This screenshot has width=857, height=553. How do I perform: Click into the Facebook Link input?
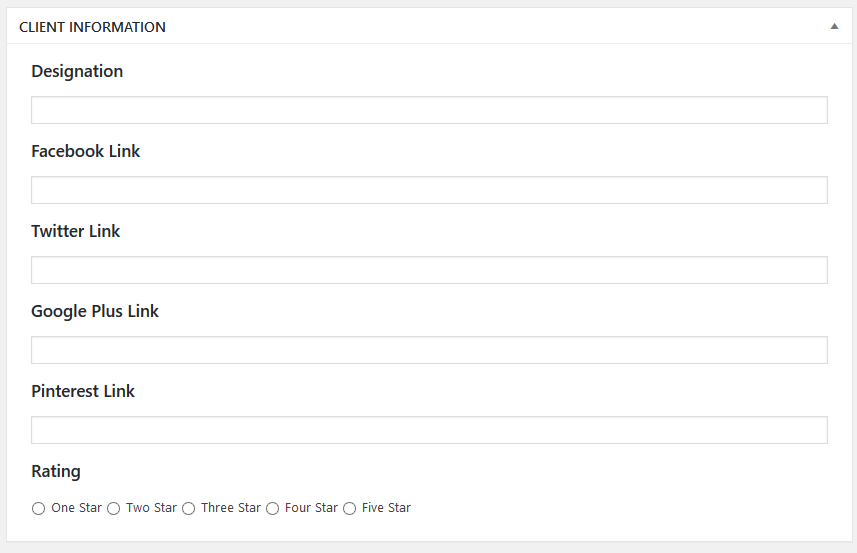point(429,190)
